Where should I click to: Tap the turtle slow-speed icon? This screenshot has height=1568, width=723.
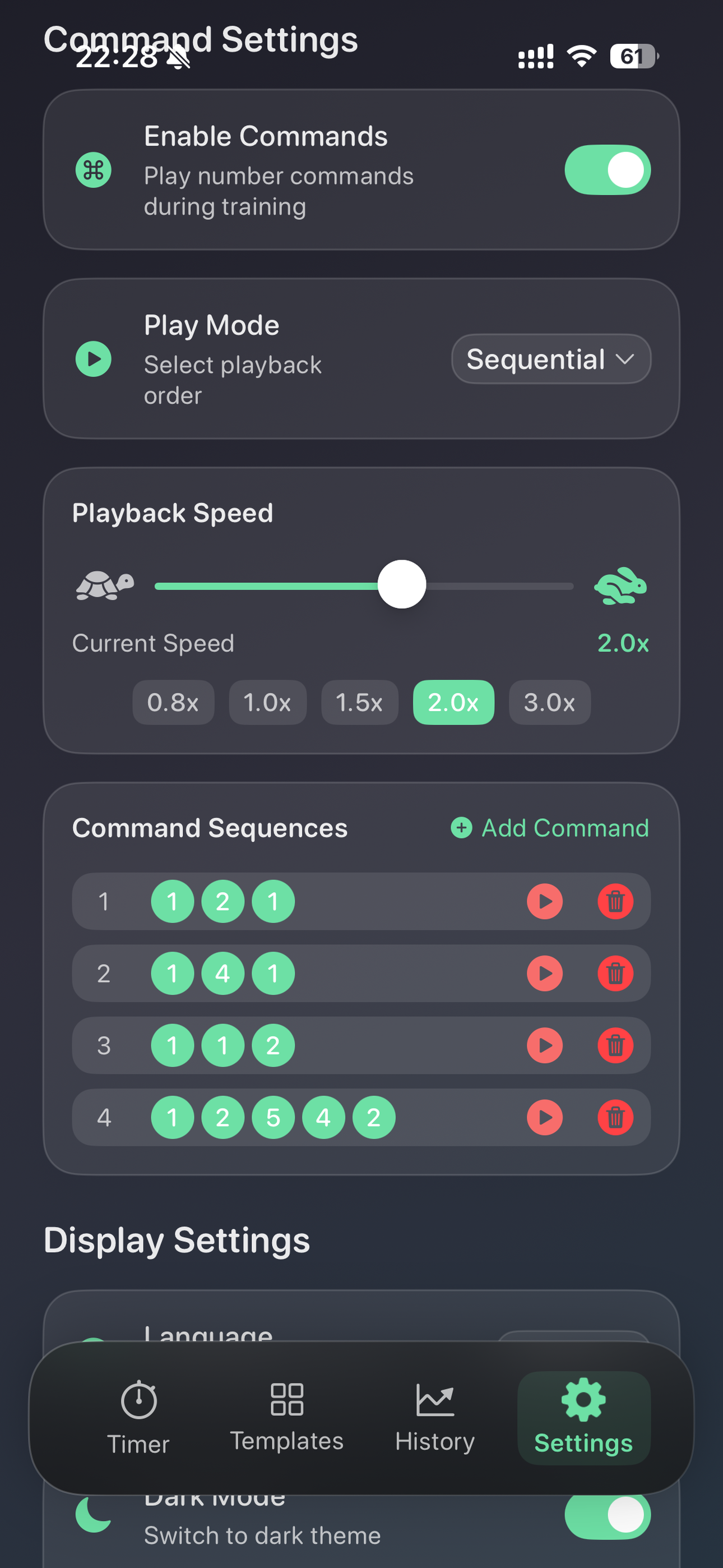[105, 585]
